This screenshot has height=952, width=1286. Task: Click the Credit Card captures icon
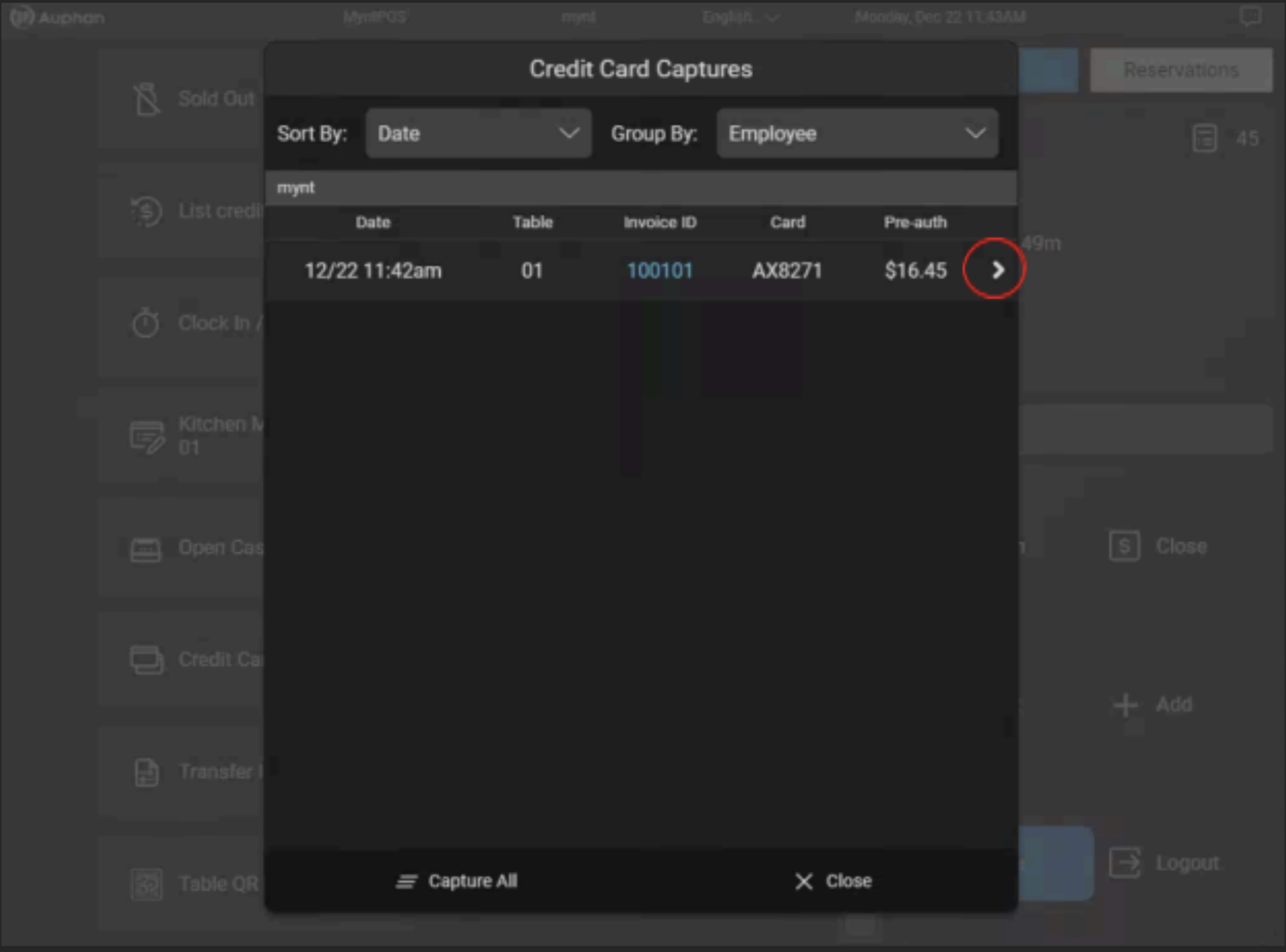point(147,660)
